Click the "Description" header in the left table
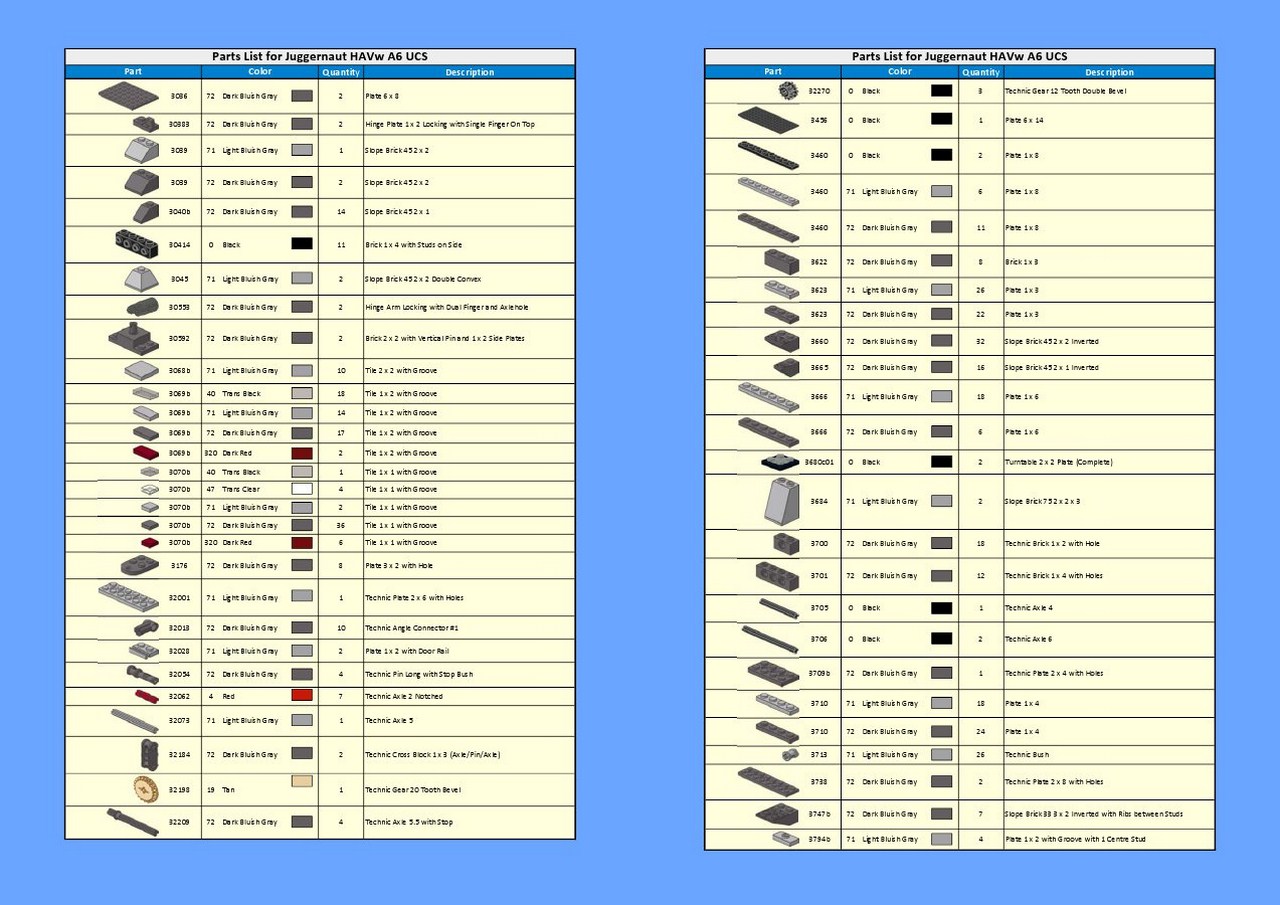This screenshot has height=905, width=1280. [x=470, y=72]
